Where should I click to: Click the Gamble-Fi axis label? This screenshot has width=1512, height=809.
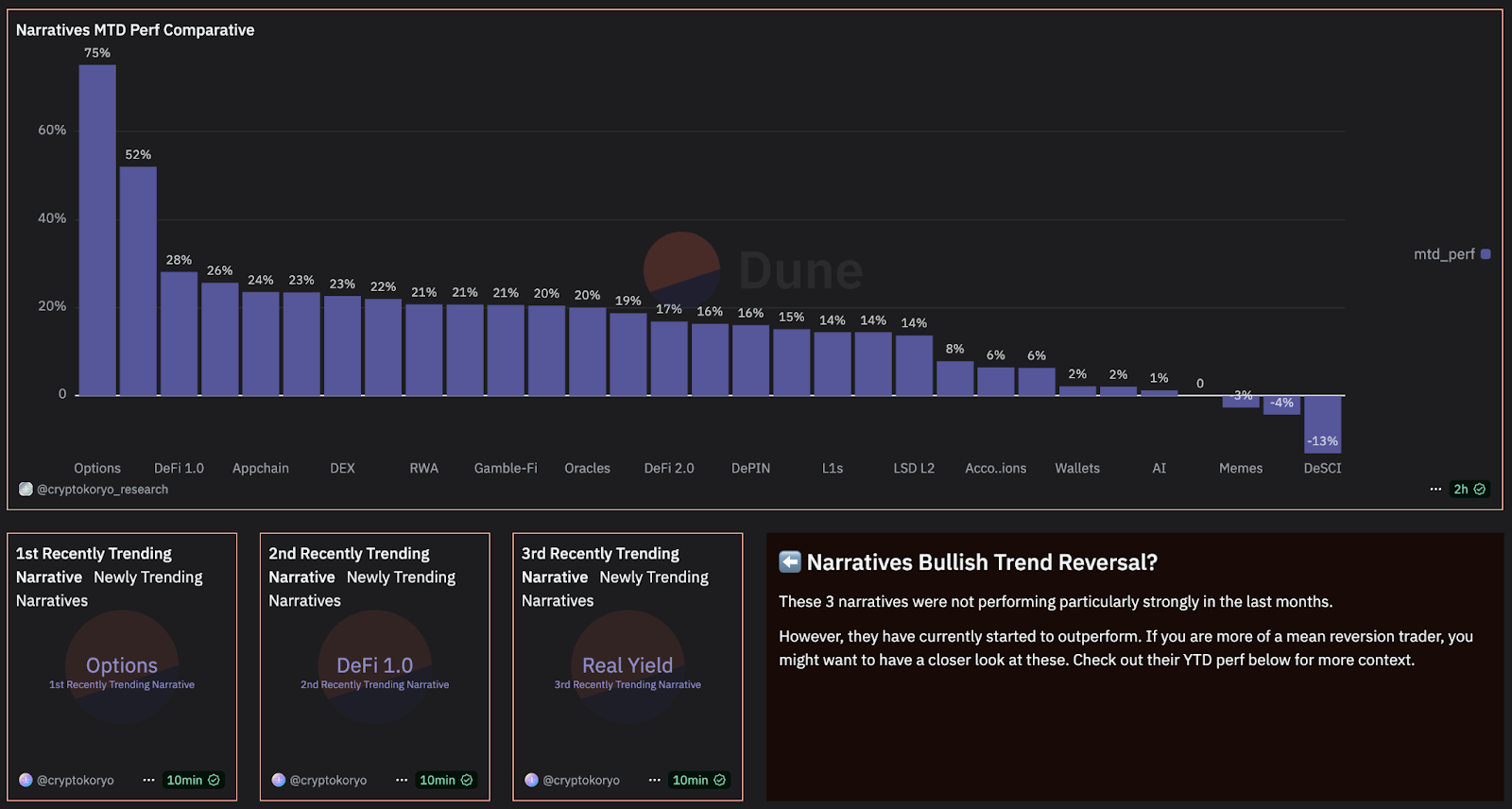(506, 468)
